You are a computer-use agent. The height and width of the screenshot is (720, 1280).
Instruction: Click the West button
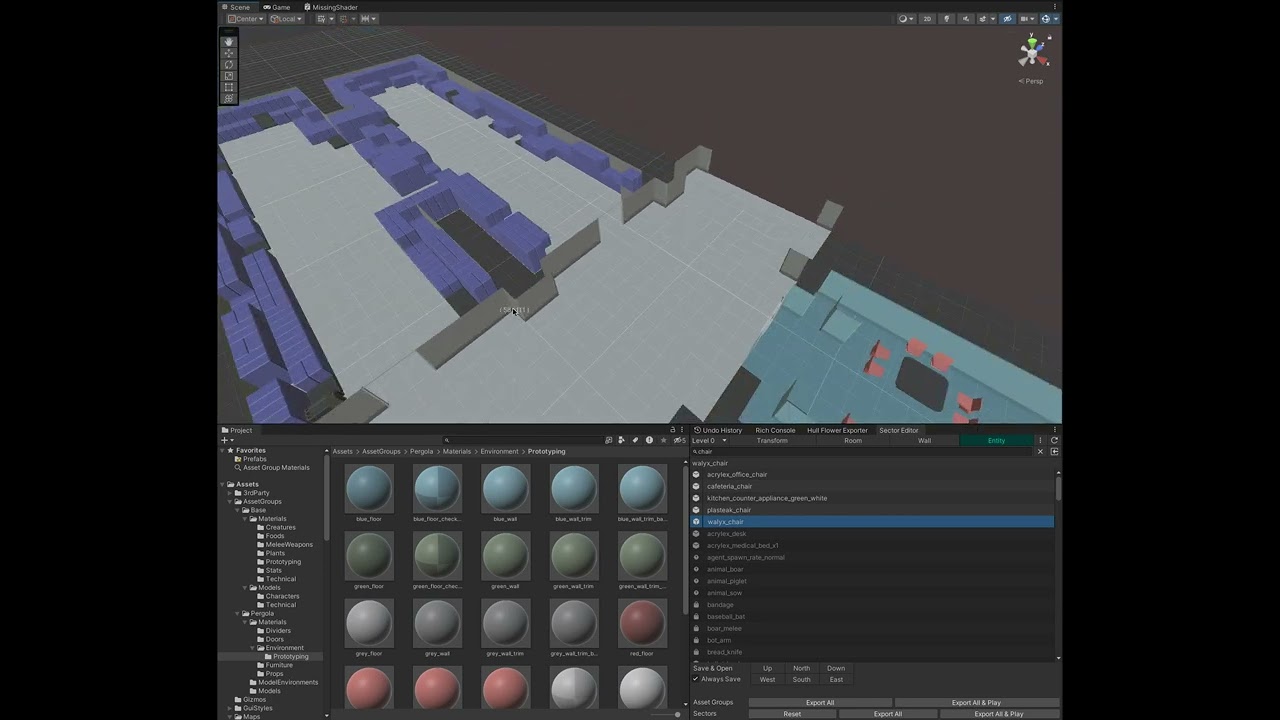(x=767, y=679)
